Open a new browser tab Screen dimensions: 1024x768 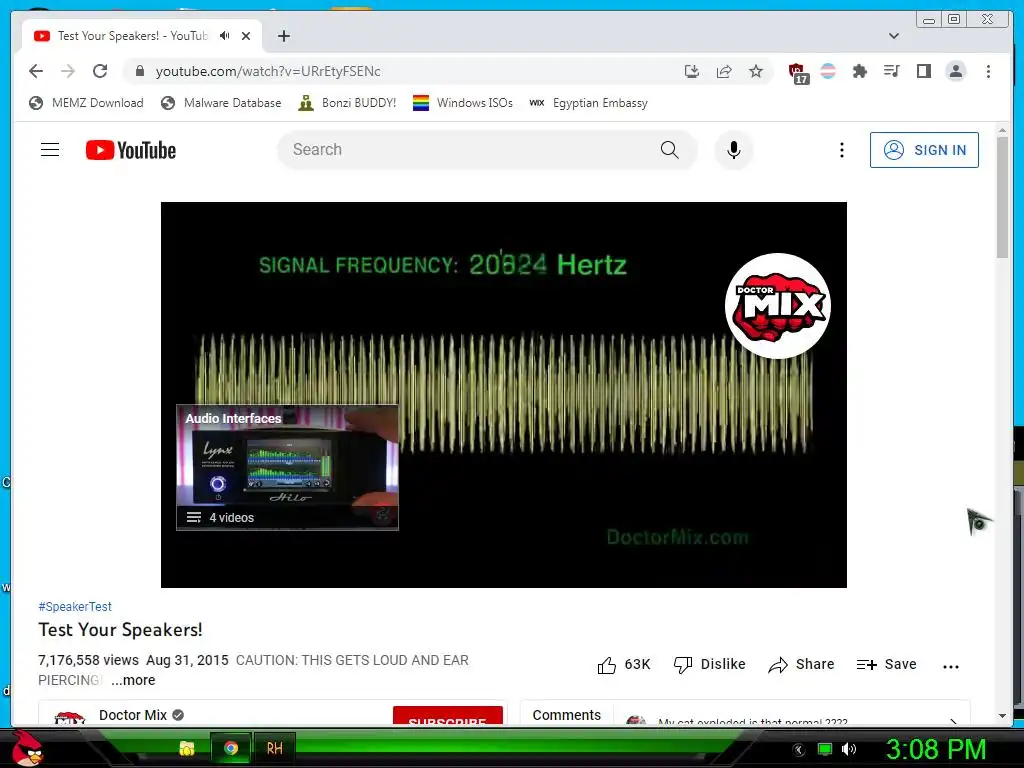[x=283, y=36]
